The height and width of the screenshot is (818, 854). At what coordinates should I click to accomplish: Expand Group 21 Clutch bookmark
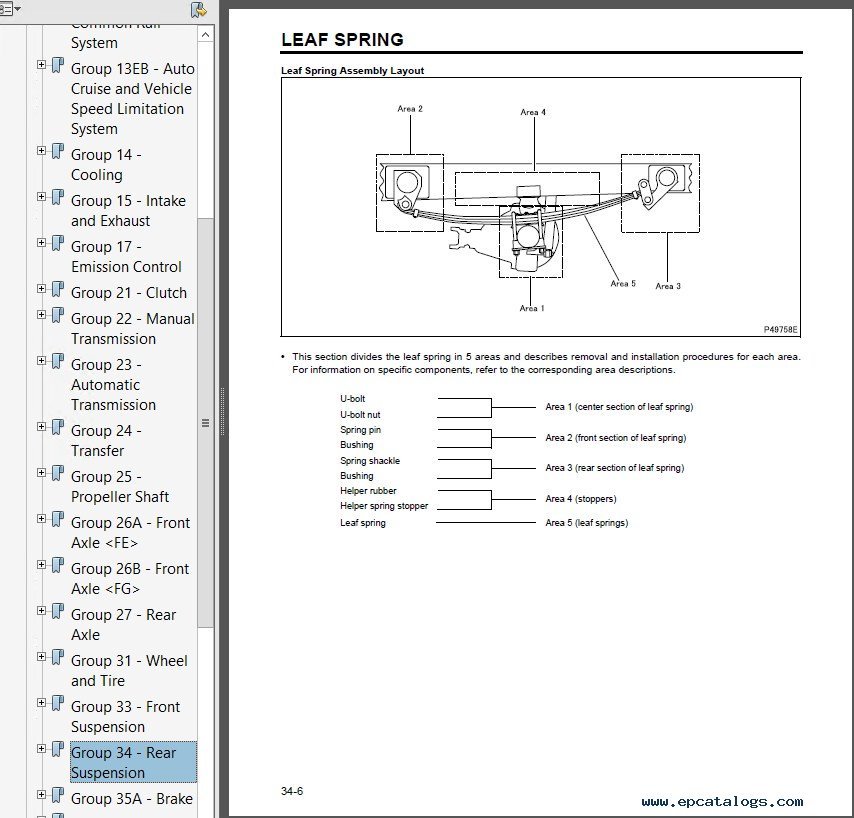coord(41,289)
